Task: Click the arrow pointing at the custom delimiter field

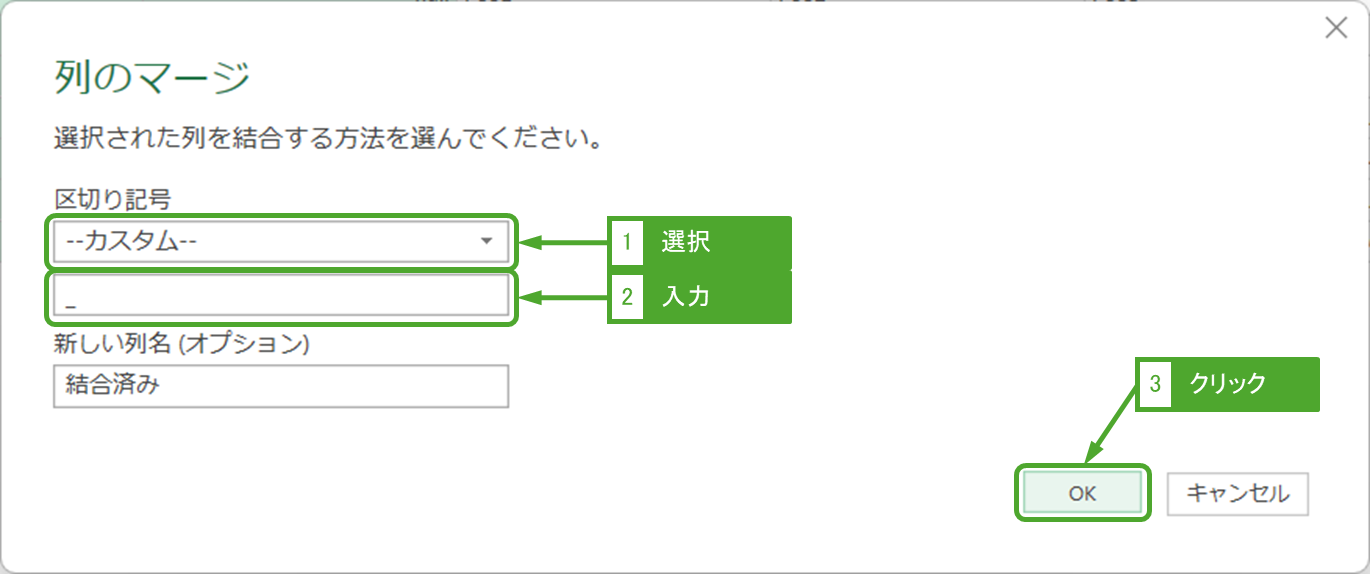Action: tap(565, 297)
